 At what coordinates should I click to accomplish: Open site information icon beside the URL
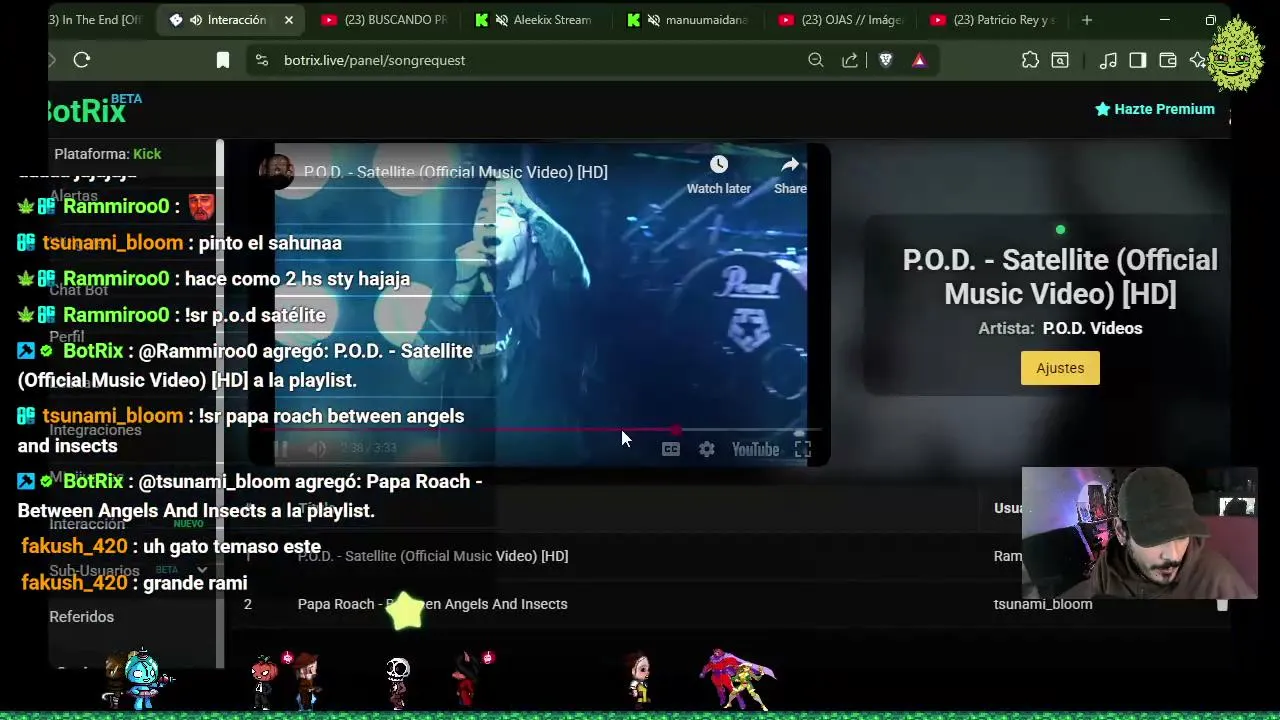tap(262, 60)
